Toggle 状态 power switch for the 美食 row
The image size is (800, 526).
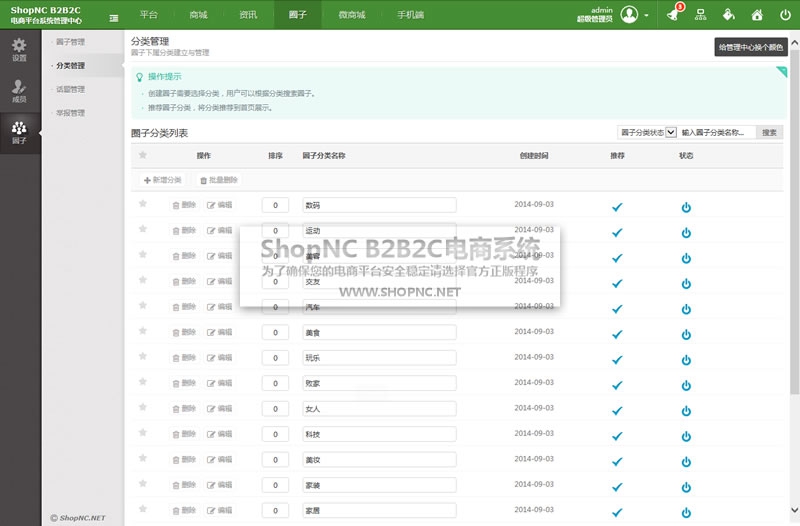coord(686,335)
